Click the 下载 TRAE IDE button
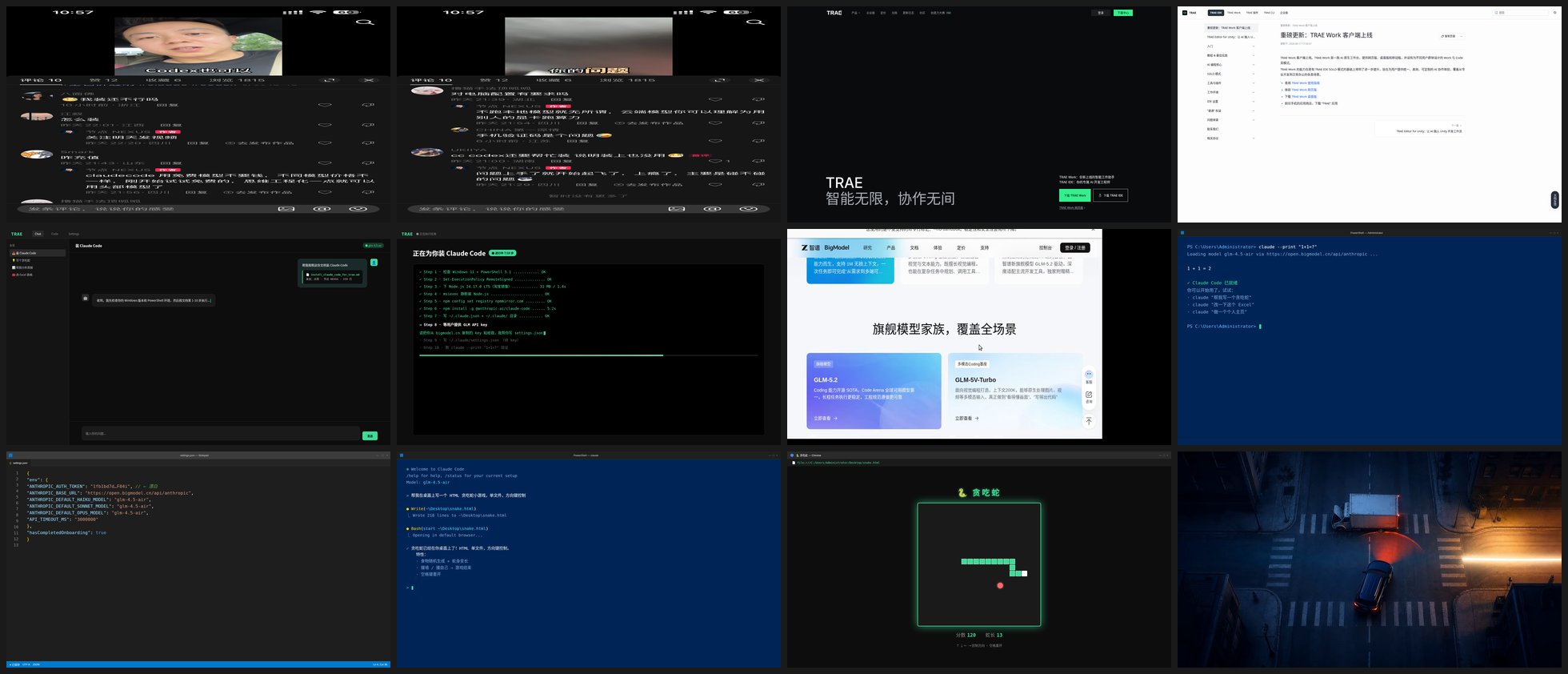 tap(1110, 195)
